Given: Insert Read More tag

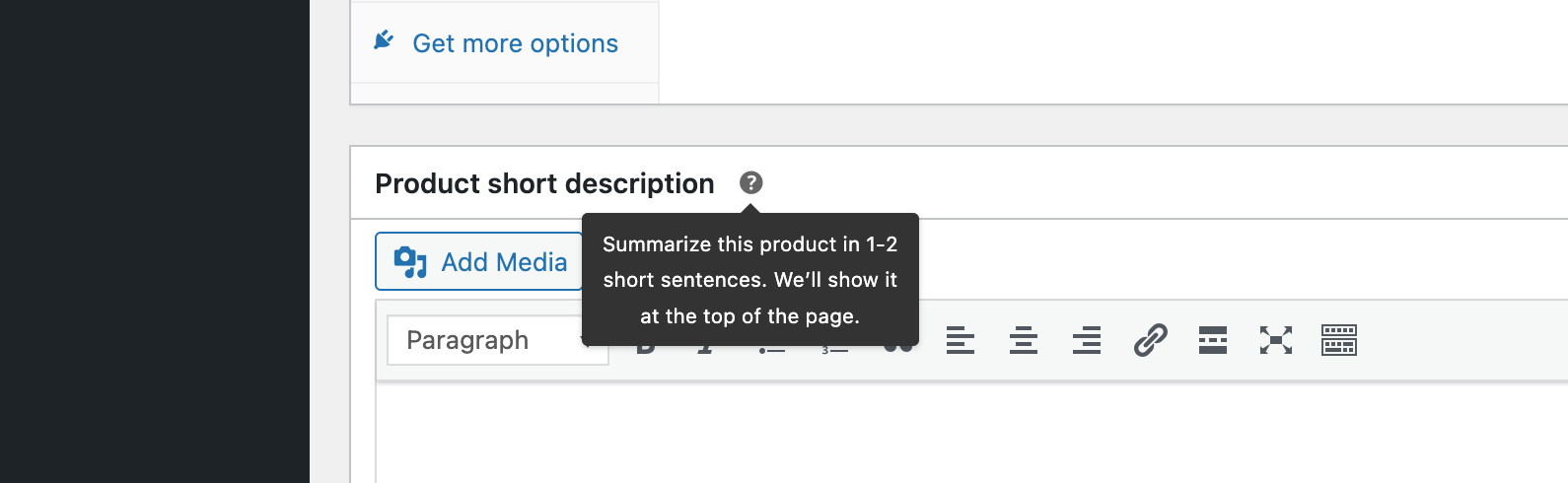Looking at the screenshot, I should [x=1213, y=340].
